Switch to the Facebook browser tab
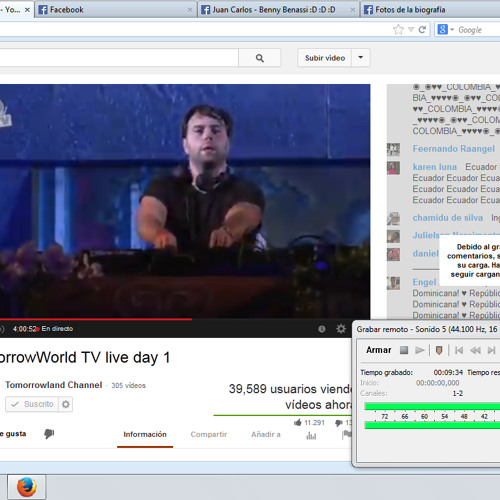Image resolution: width=500 pixels, height=500 pixels. pos(115,10)
